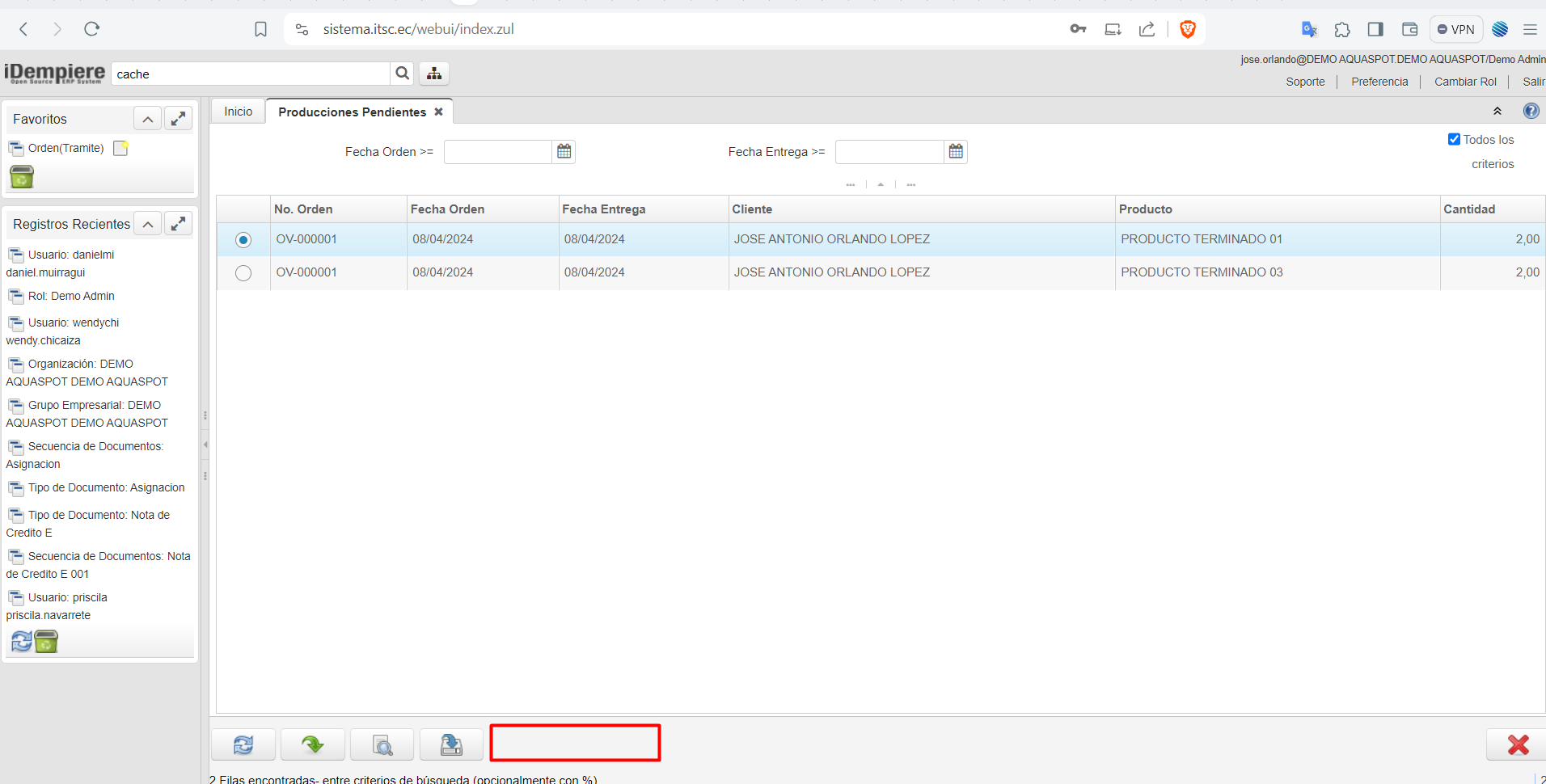The height and width of the screenshot is (784, 1546).
Task: Click the Cambiar Rol link
Action: click(1464, 82)
